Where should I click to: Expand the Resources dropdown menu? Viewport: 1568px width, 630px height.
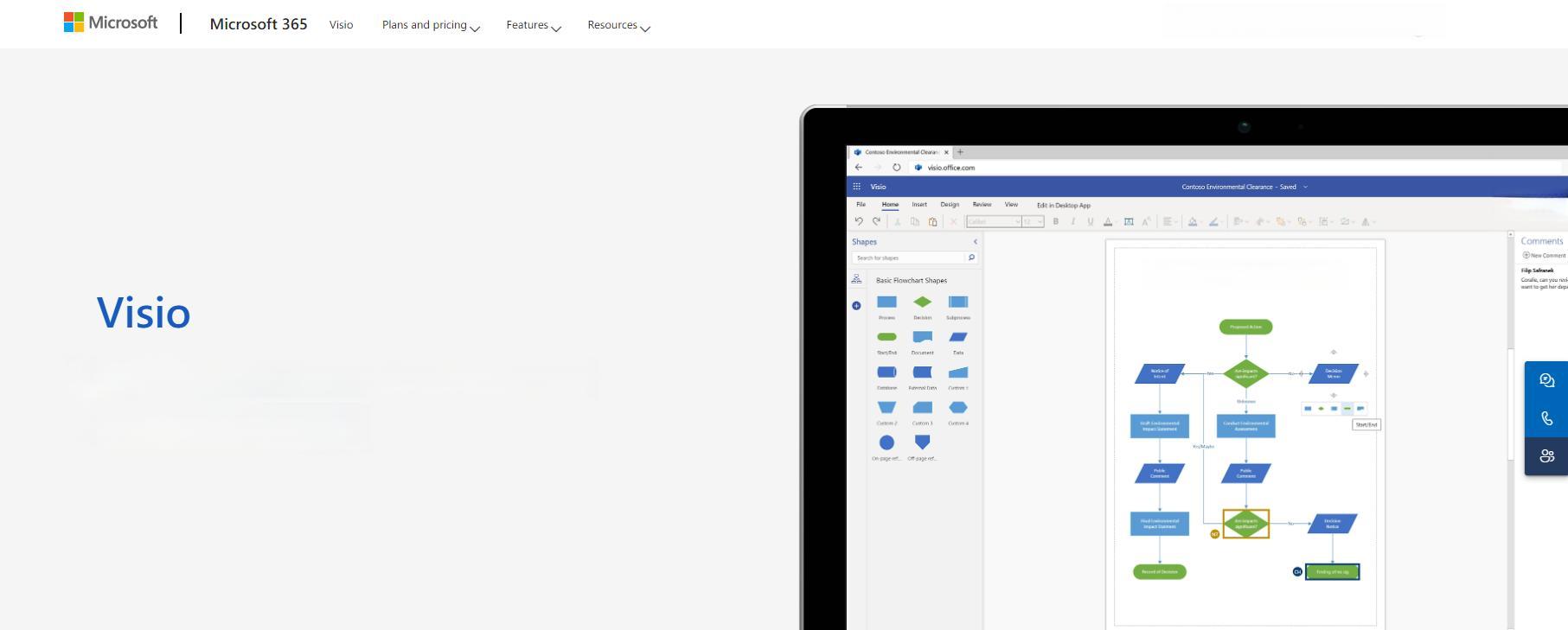[619, 25]
